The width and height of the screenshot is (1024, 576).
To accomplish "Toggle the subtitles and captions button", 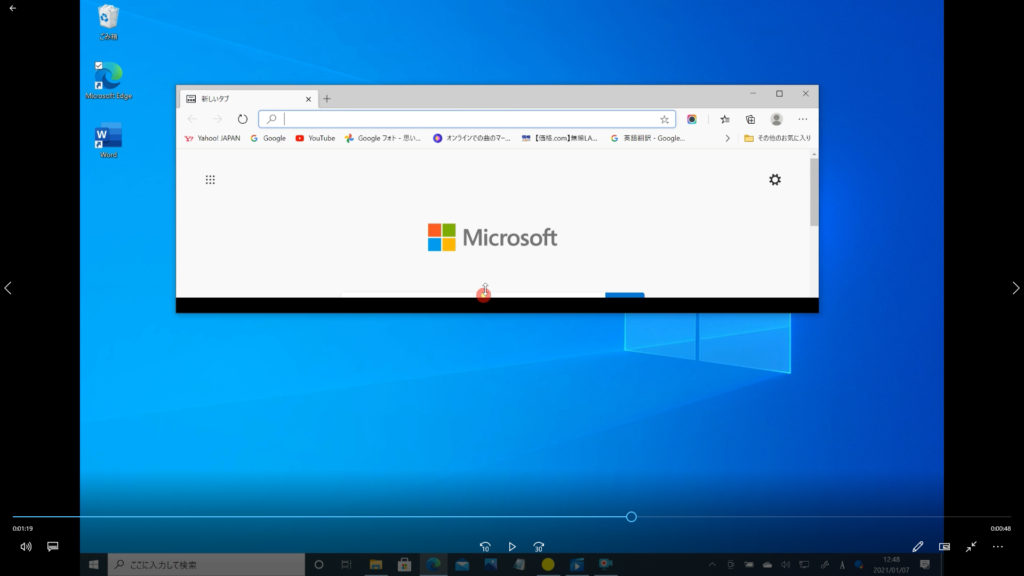I will pyautogui.click(x=53, y=547).
